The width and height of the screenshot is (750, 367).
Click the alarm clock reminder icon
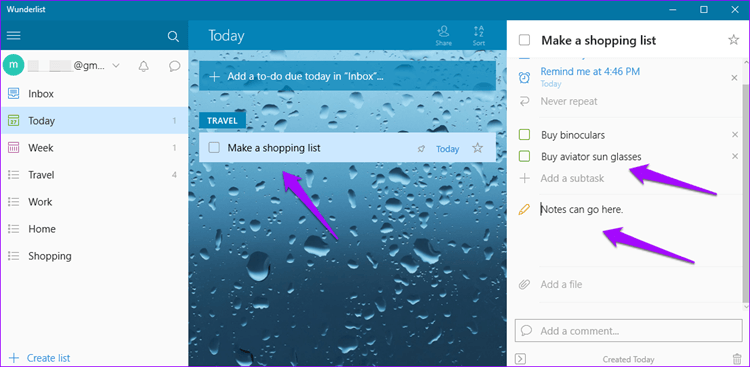[x=525, y=77]
